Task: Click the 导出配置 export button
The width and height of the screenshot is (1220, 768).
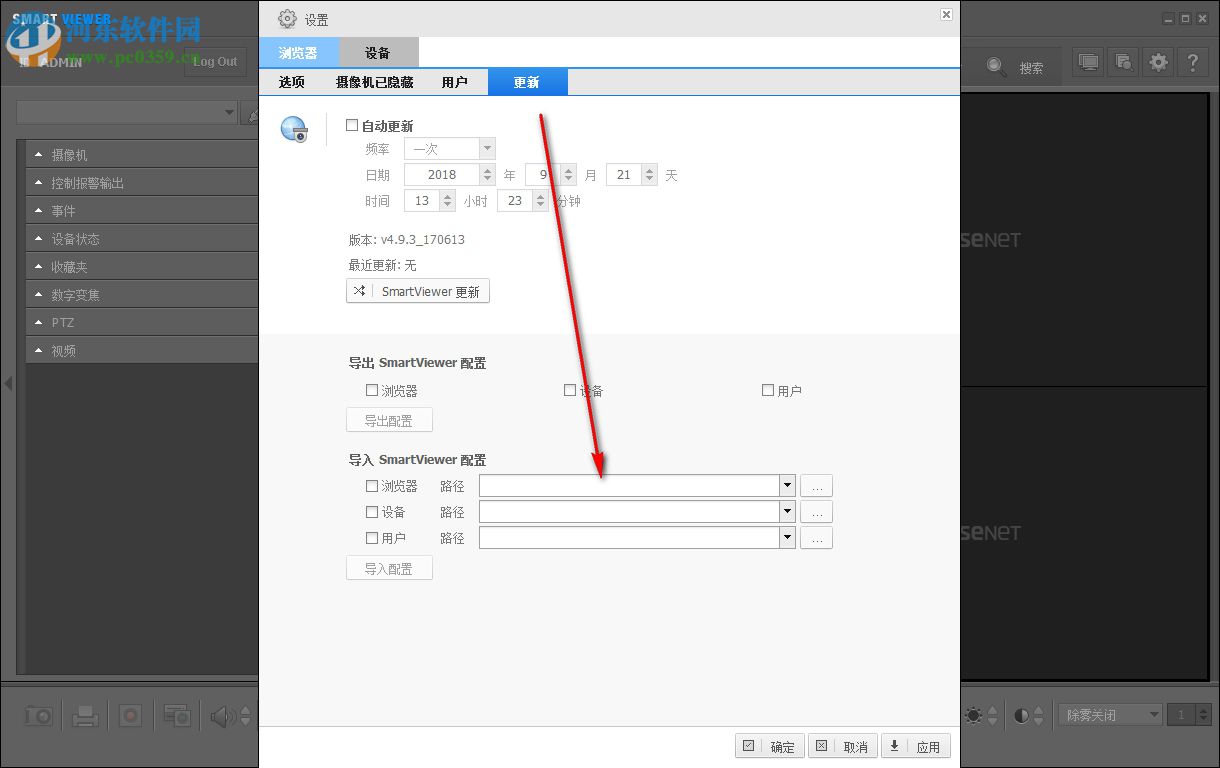Action: pyautogui.click(x=389, y=419)
